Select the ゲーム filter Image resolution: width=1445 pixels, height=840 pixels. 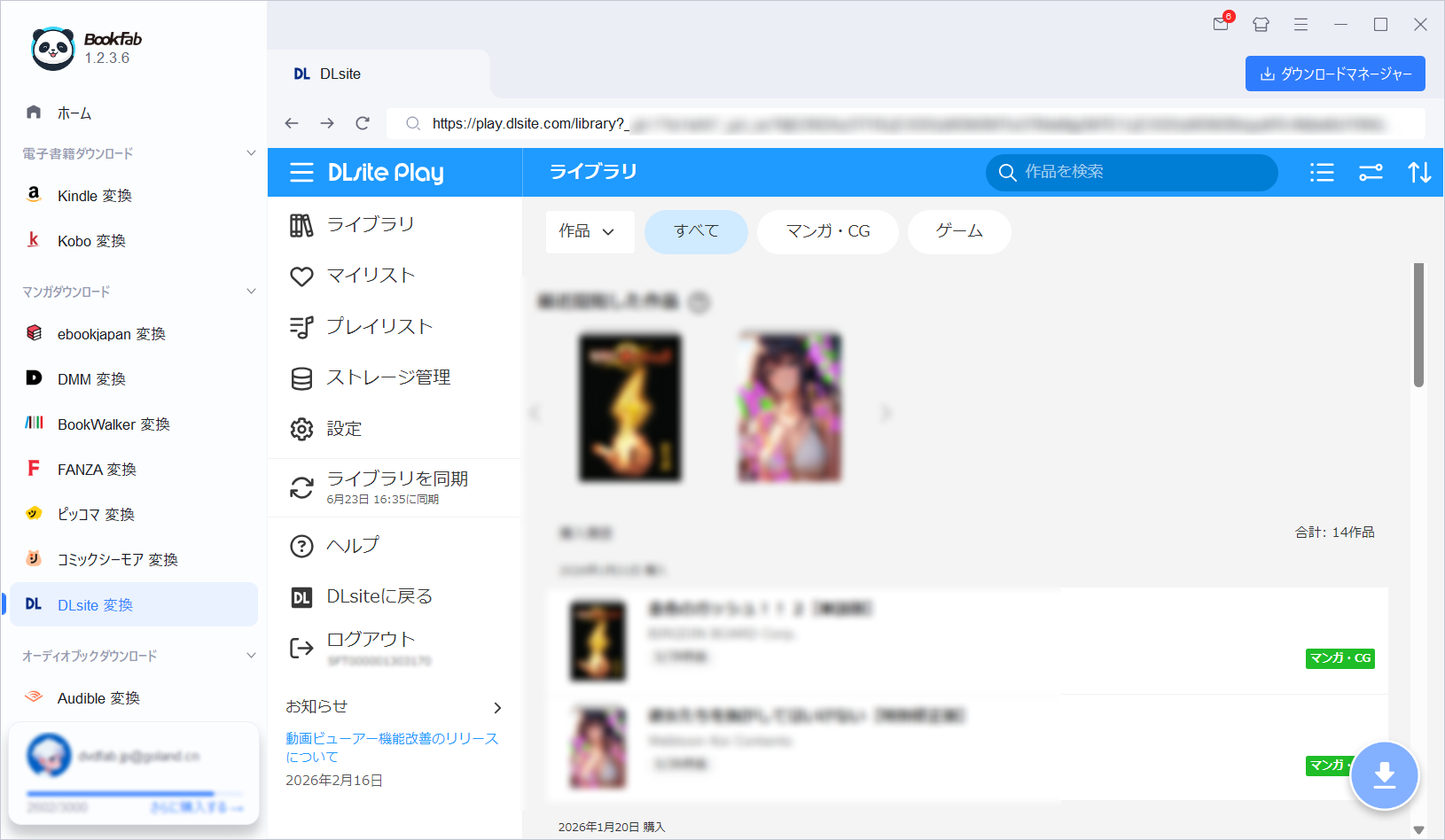click(x=959, y=232)
